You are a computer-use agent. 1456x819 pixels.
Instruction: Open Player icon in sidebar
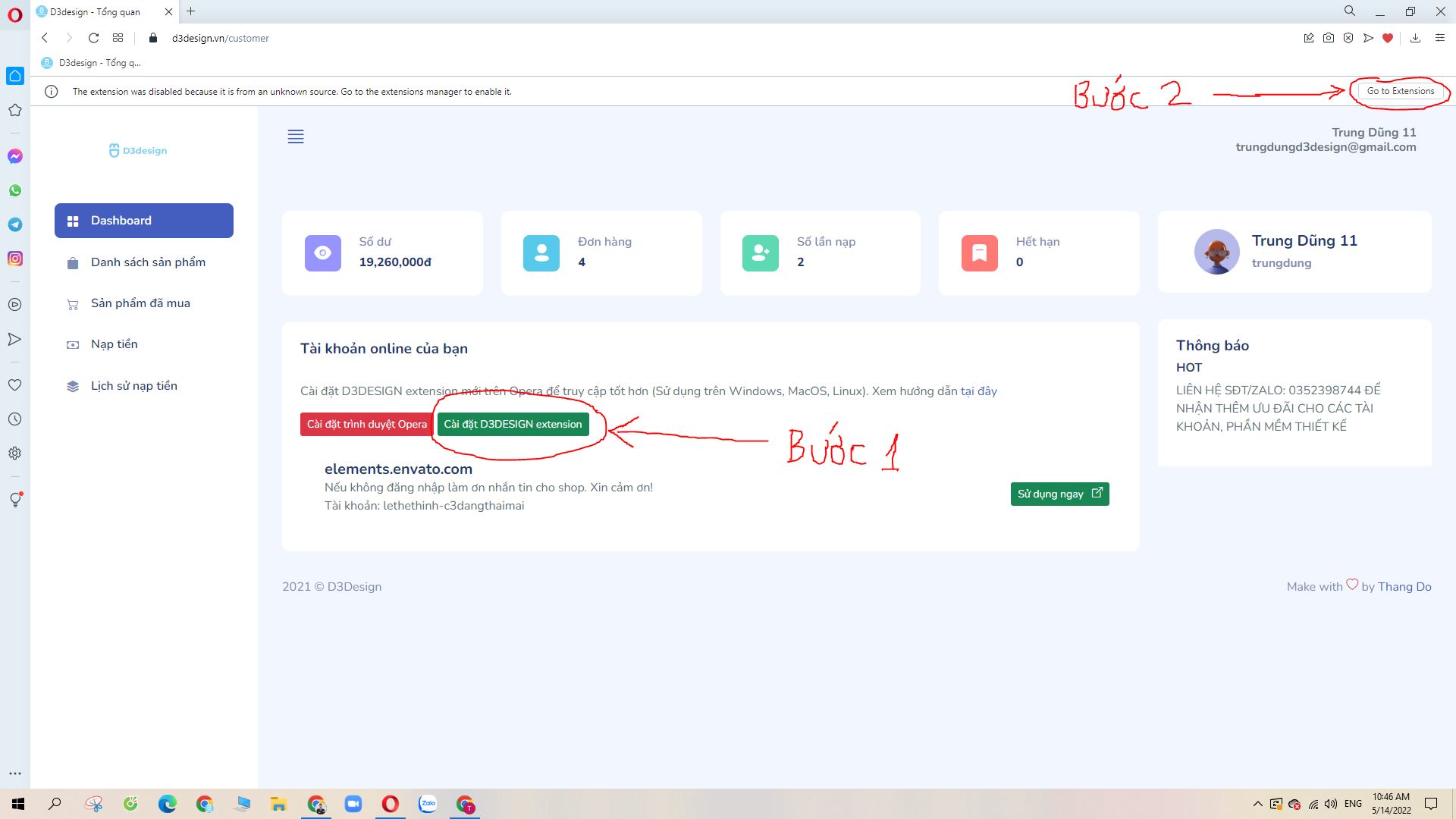pyautogui.click(x=14, y=305)
